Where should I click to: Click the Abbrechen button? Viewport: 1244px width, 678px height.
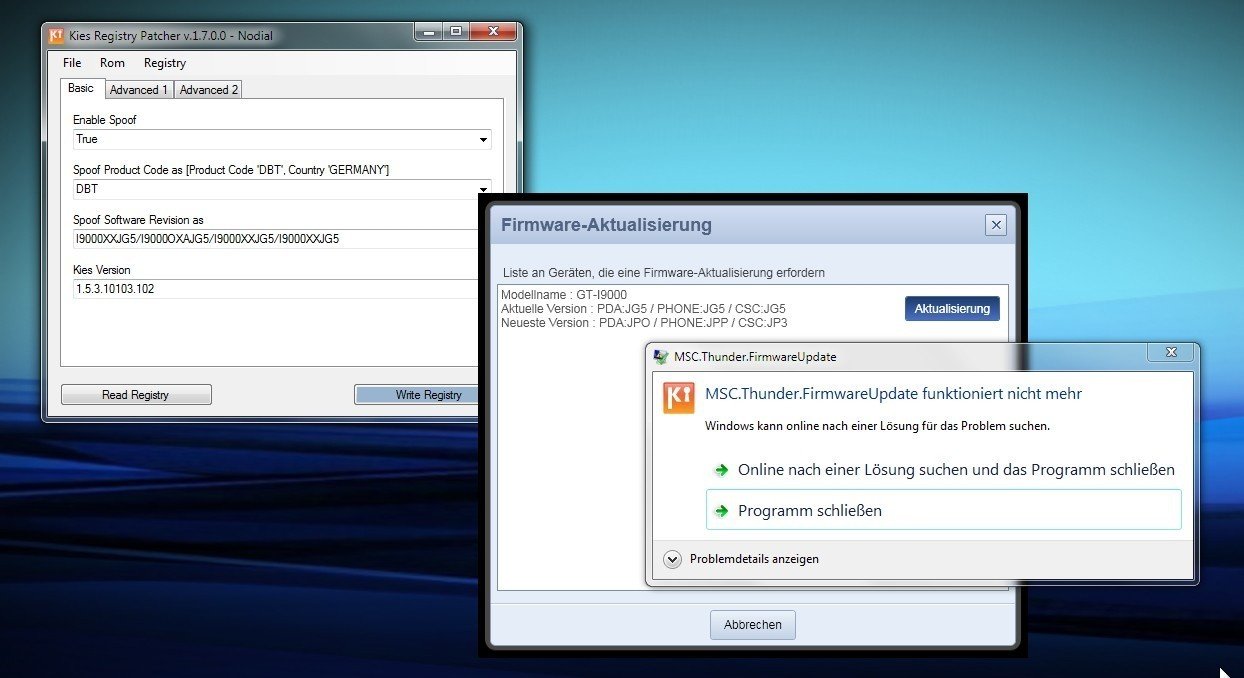[x=753, y=625]
